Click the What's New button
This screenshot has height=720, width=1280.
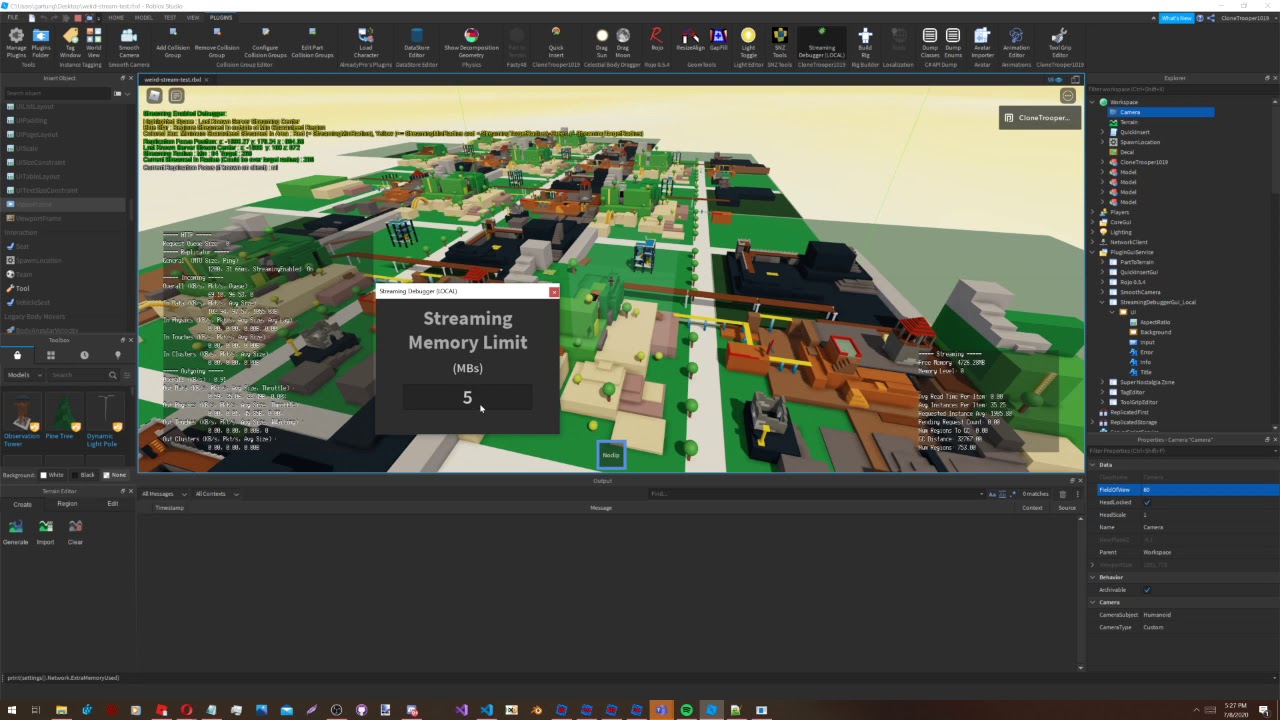(x=1175, y=18)
